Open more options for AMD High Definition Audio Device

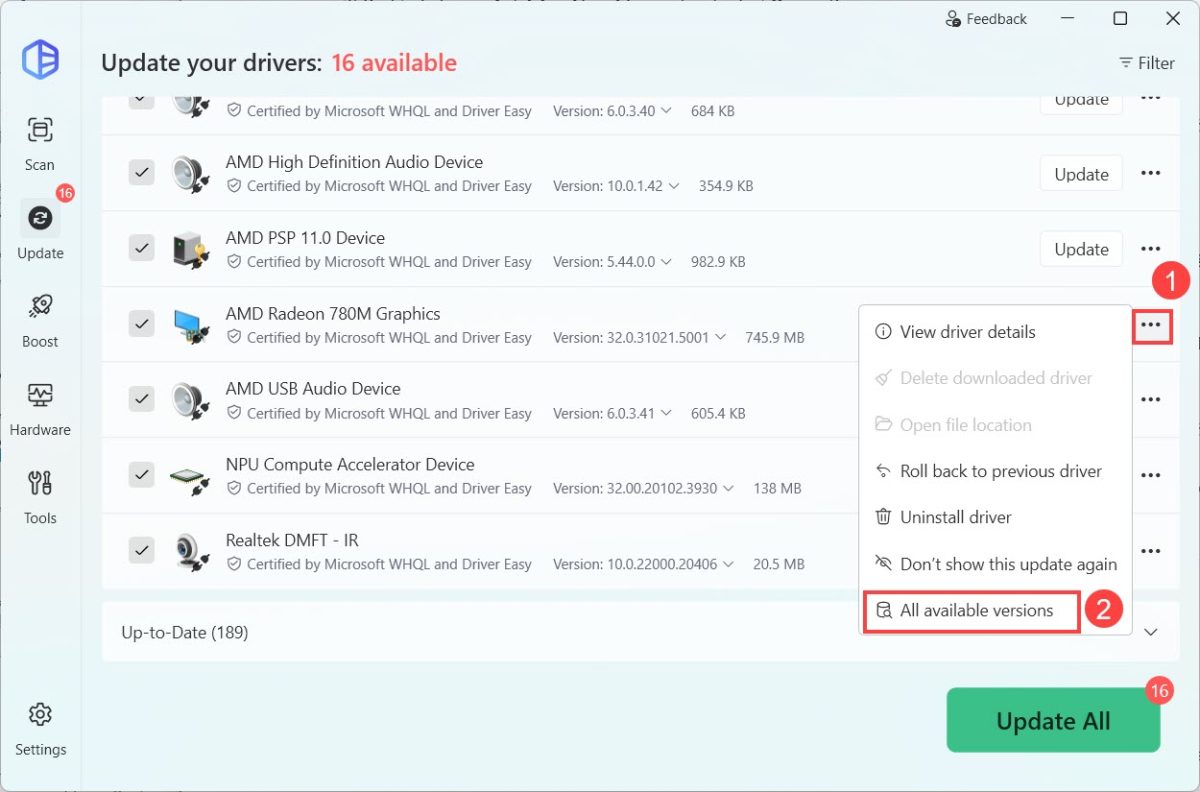[x=1151, y=174]
